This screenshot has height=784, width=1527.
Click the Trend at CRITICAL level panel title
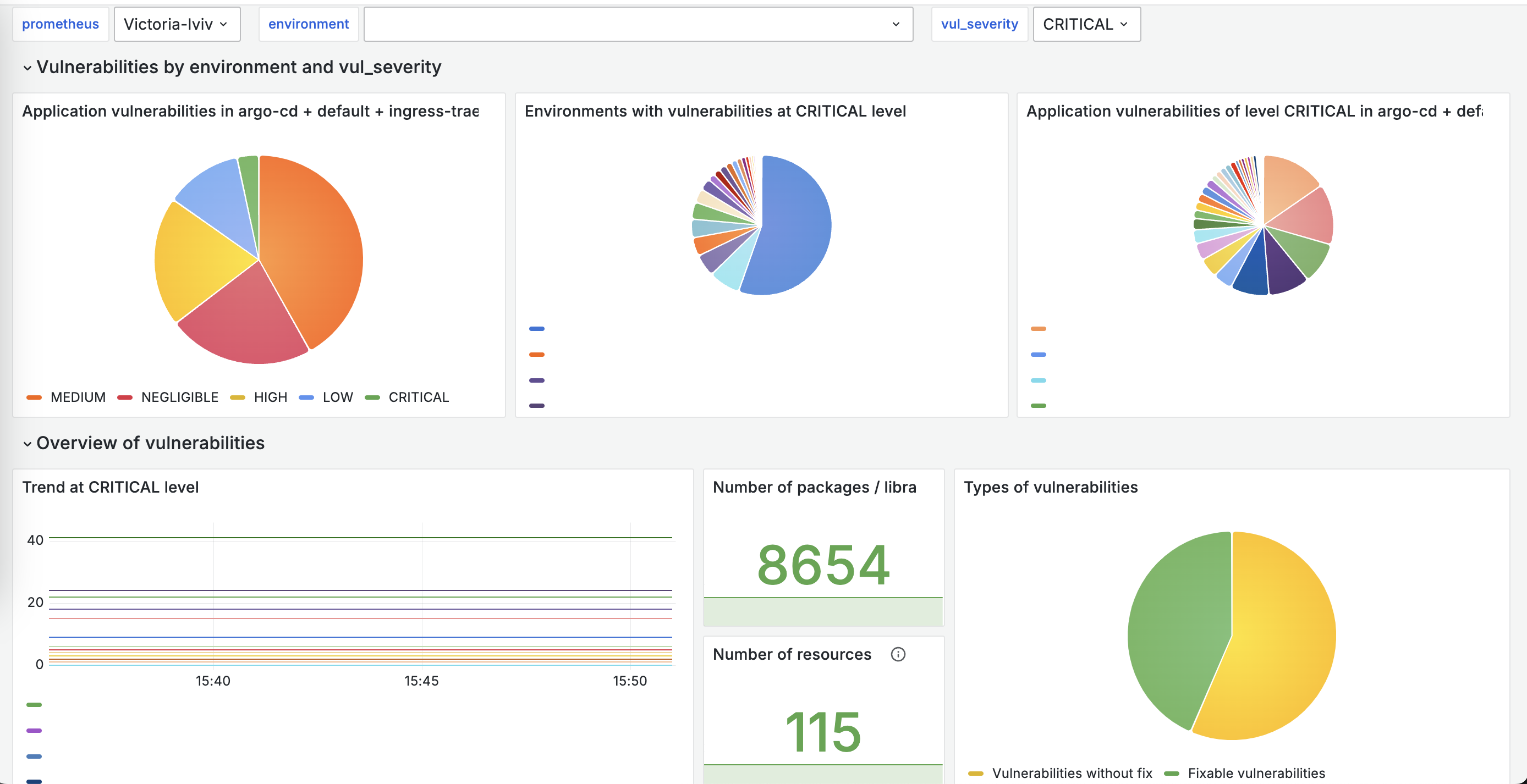[110, 487]
